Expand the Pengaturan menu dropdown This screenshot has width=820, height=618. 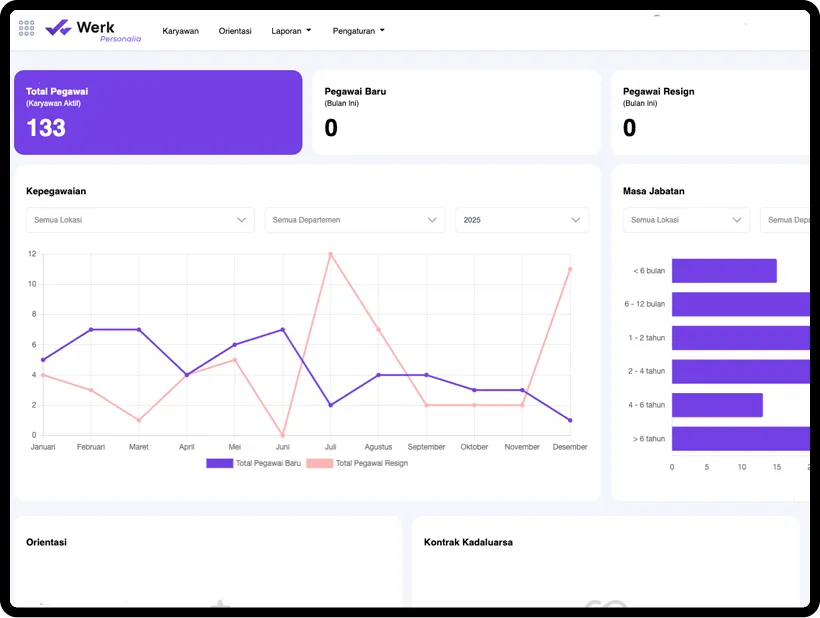coord(358,31)
